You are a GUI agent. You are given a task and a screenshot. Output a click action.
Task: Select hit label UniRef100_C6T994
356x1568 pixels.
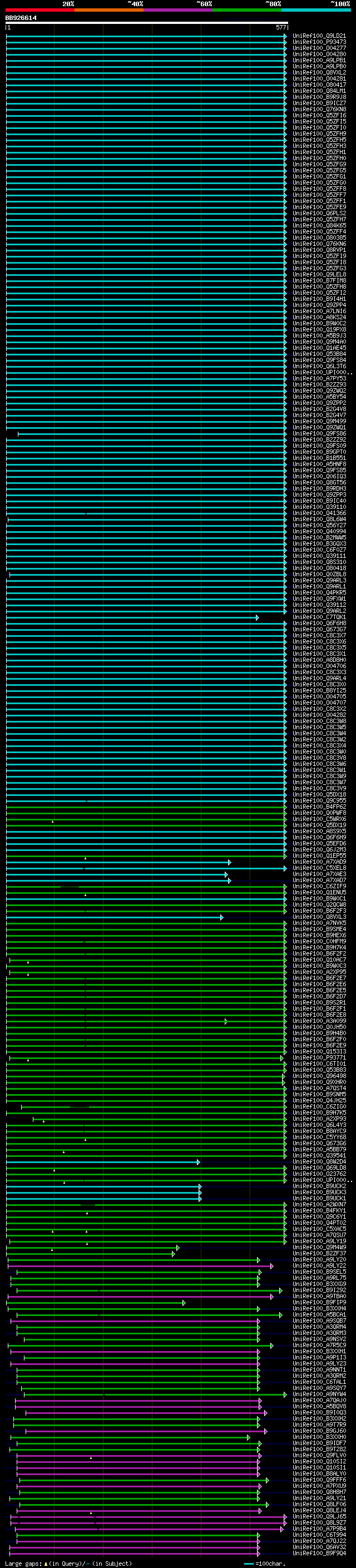319,1535
